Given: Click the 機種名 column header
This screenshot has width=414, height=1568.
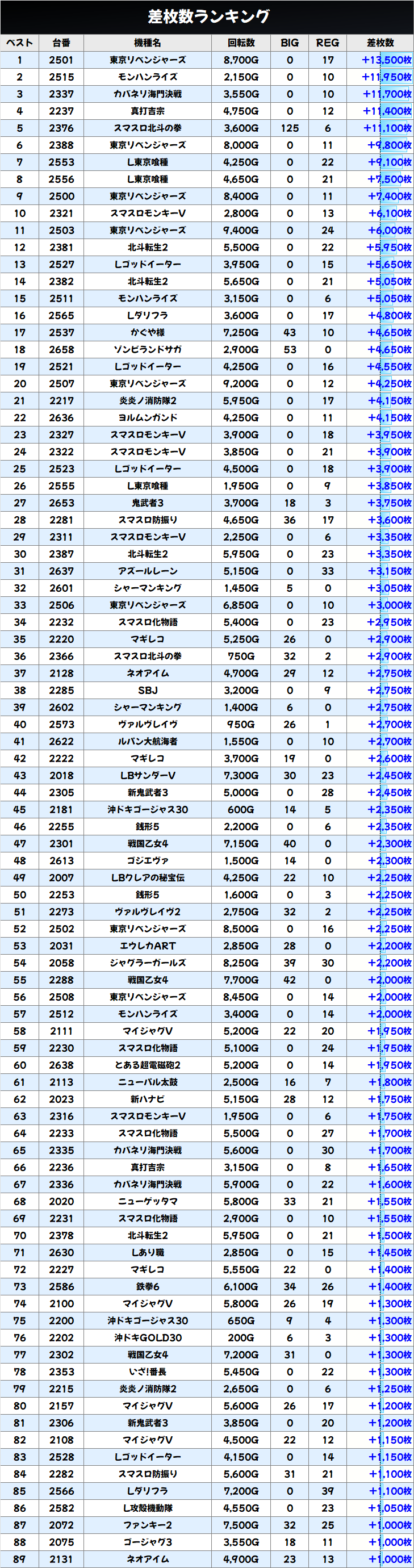Looking at the screenshot, I should click(147, 43).
